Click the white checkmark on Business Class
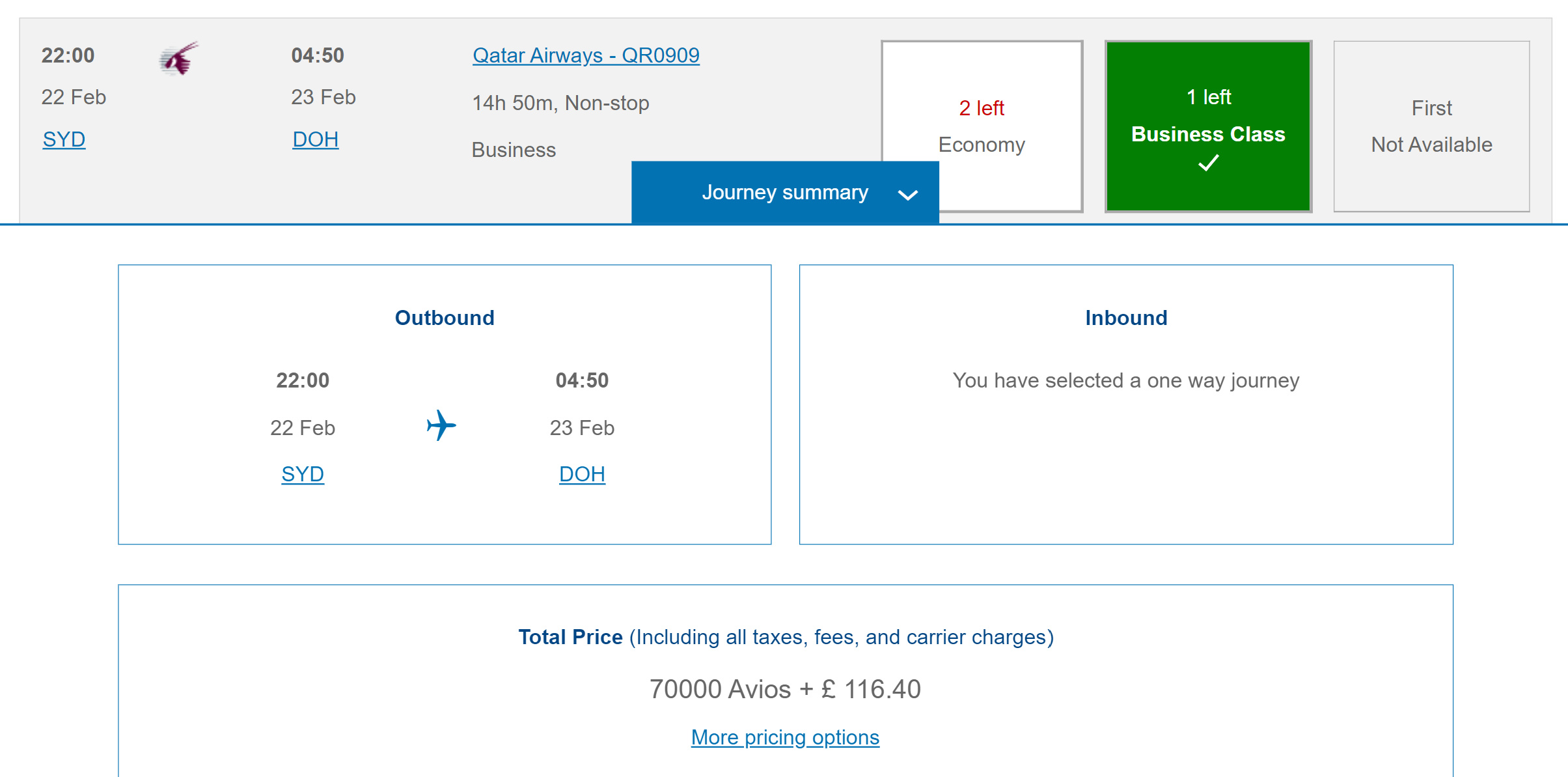 click(1208, 163)
